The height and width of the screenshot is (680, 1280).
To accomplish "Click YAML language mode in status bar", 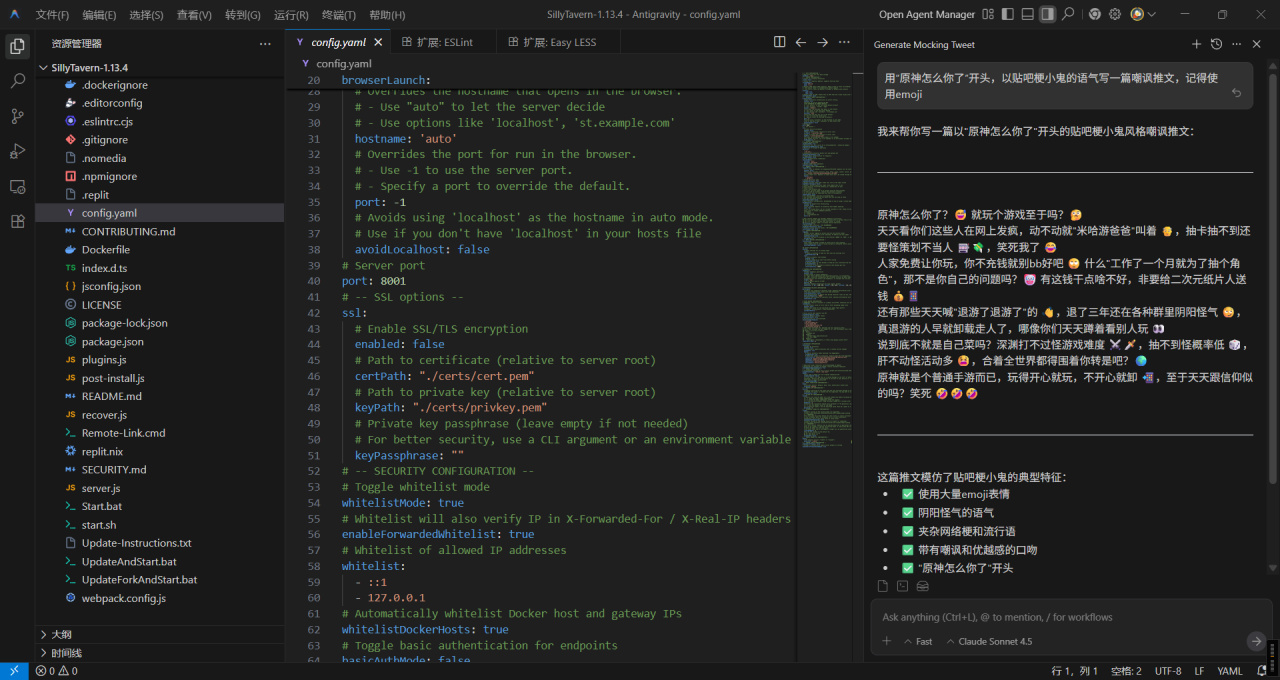I will pyautogui.click(x=1230, y=671).
